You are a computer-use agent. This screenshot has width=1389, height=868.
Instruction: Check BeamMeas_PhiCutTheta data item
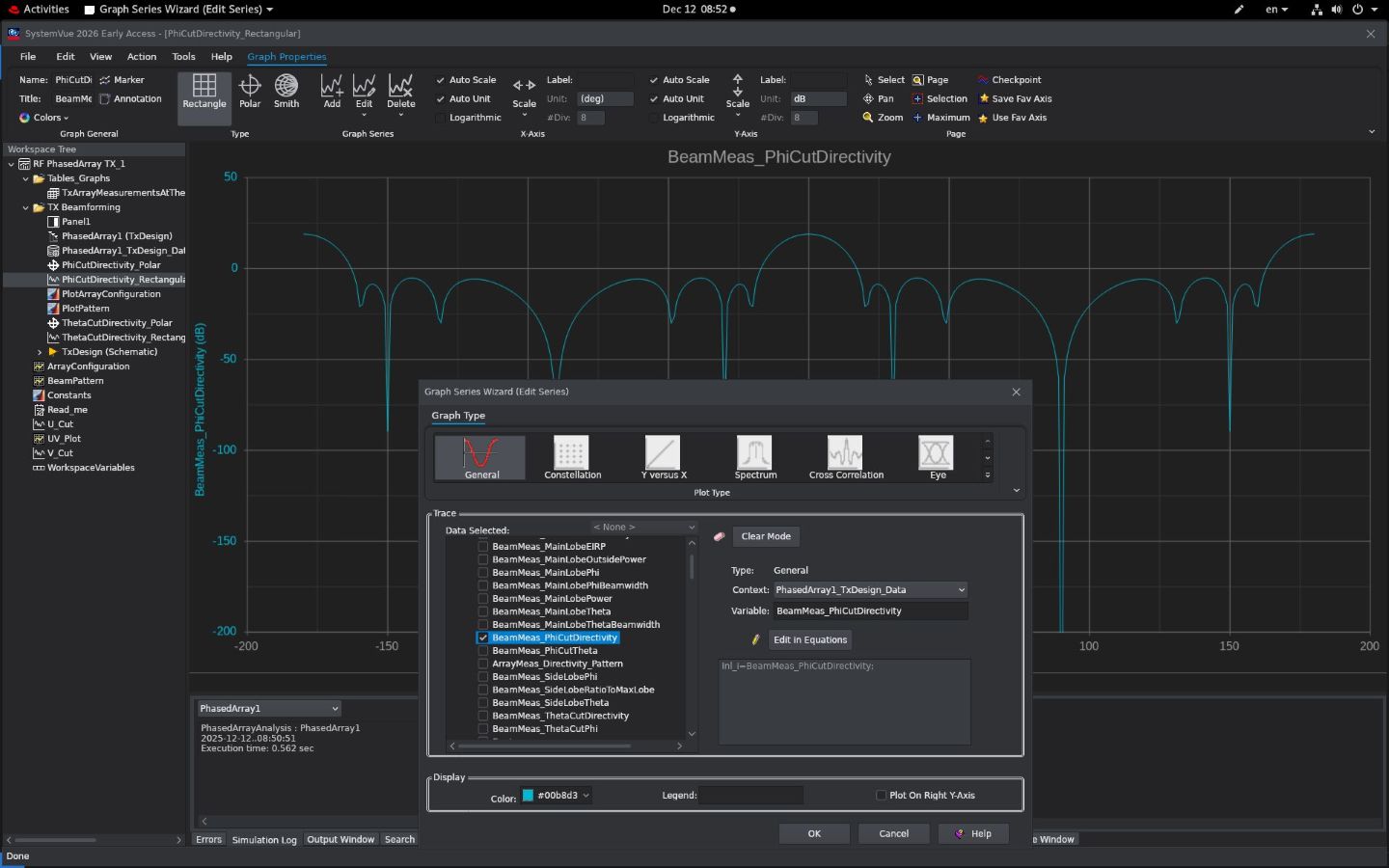483,651
